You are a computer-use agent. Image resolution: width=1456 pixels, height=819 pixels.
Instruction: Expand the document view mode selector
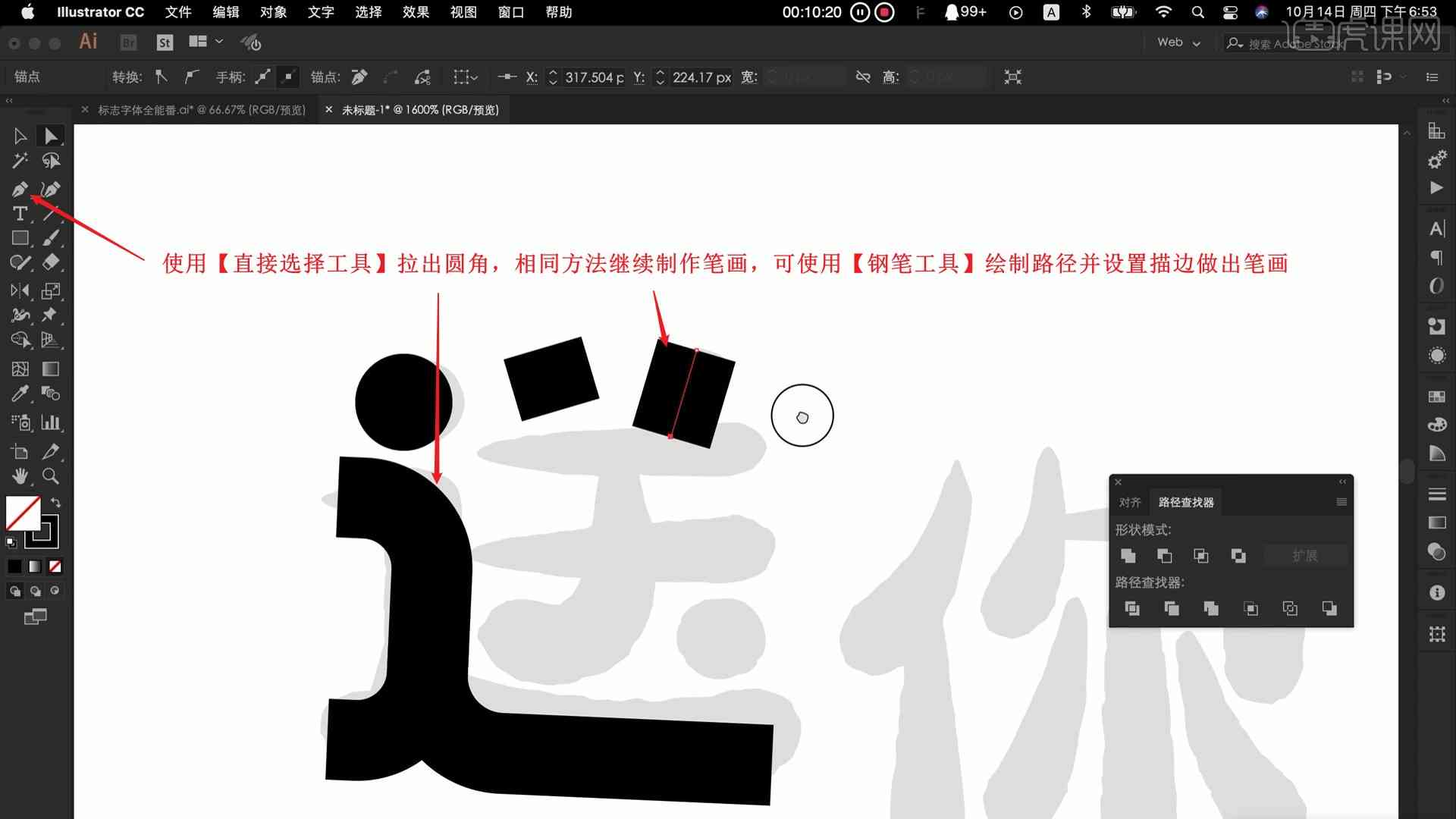[x=218, y=41]
